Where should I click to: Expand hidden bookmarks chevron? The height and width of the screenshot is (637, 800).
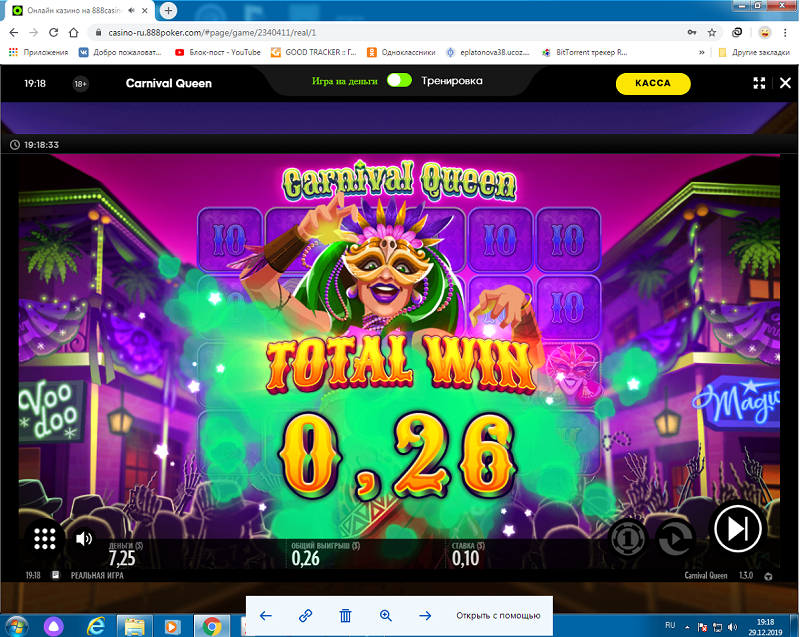[702, 52]
